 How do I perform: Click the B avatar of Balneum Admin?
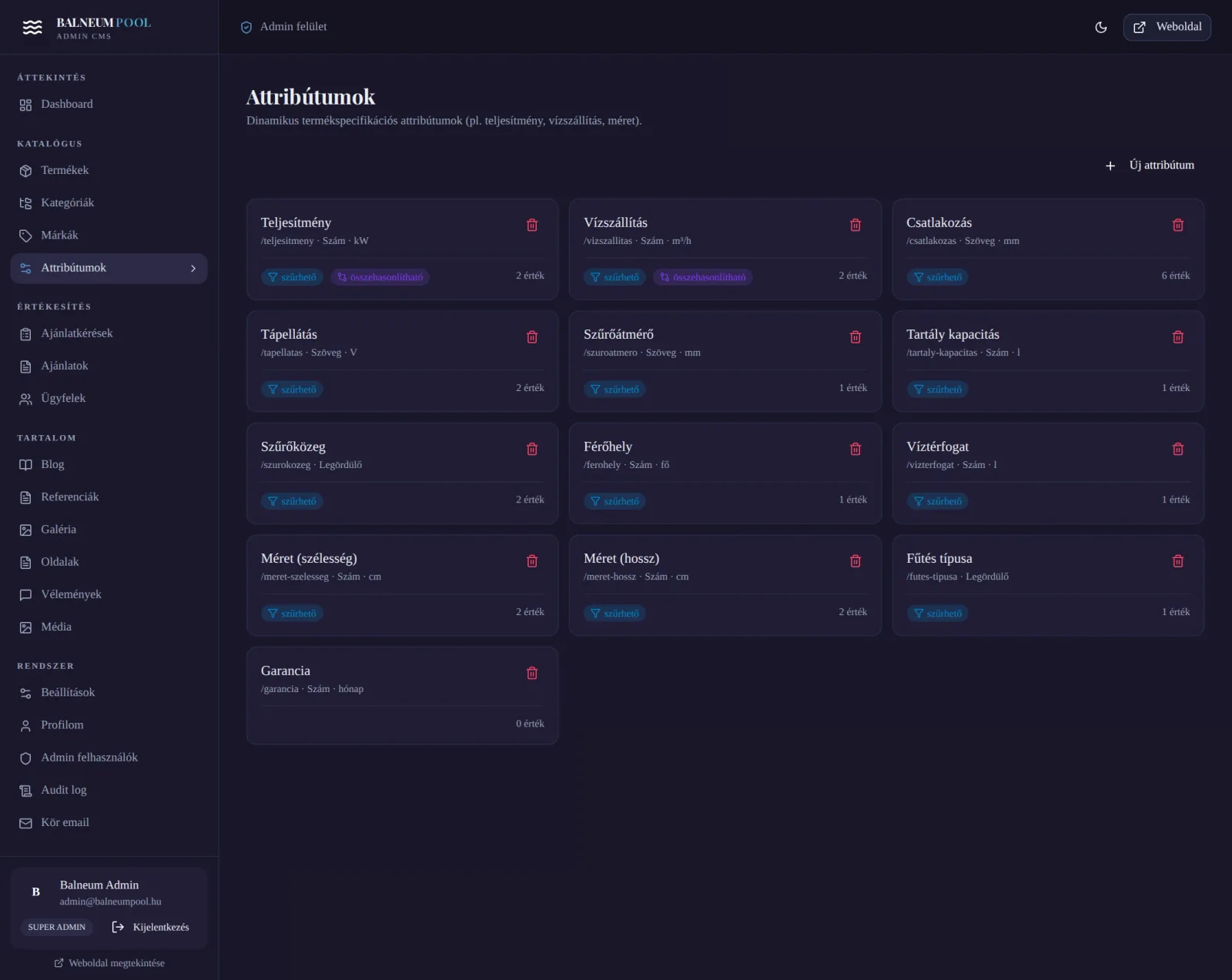tap(35, 891)
